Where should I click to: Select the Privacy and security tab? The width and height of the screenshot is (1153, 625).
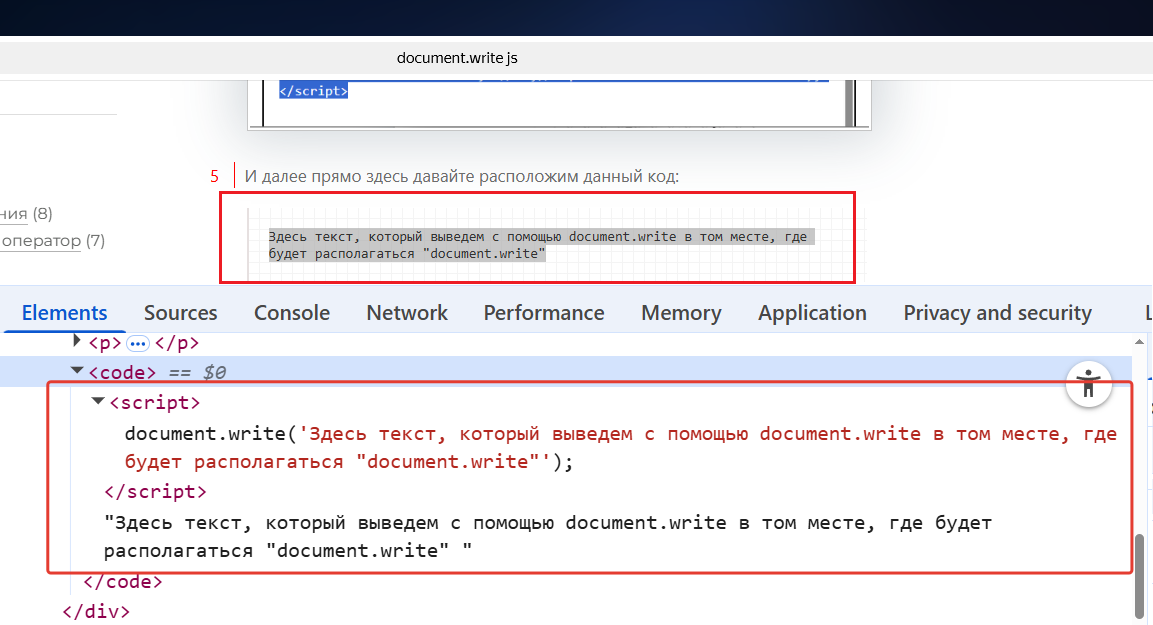pos(997,313)
